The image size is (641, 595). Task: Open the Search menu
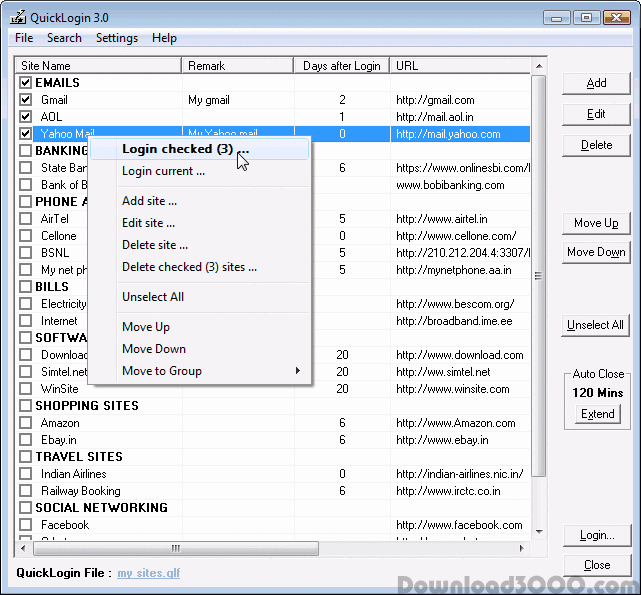64,38
